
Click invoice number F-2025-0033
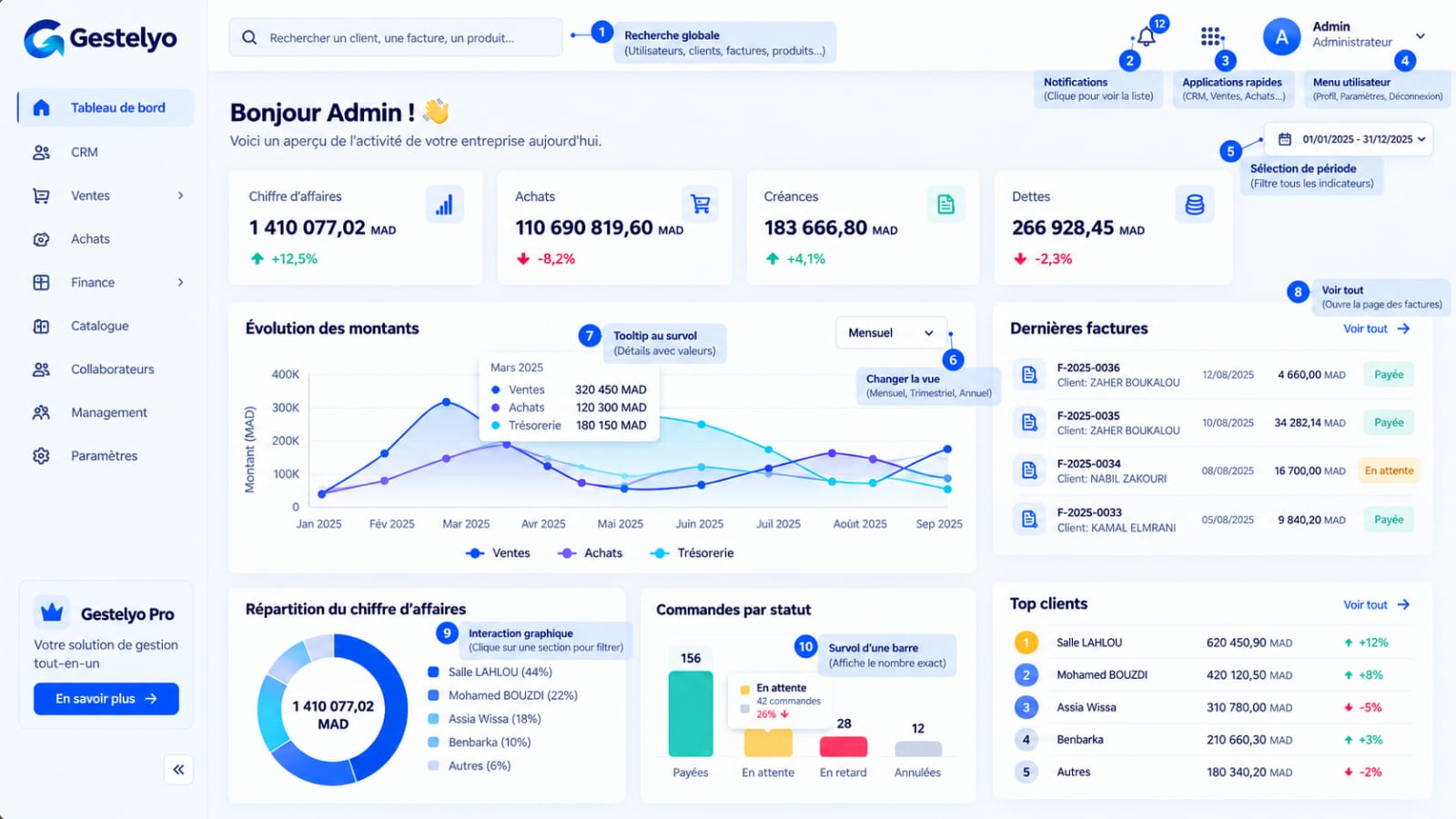1088,512
